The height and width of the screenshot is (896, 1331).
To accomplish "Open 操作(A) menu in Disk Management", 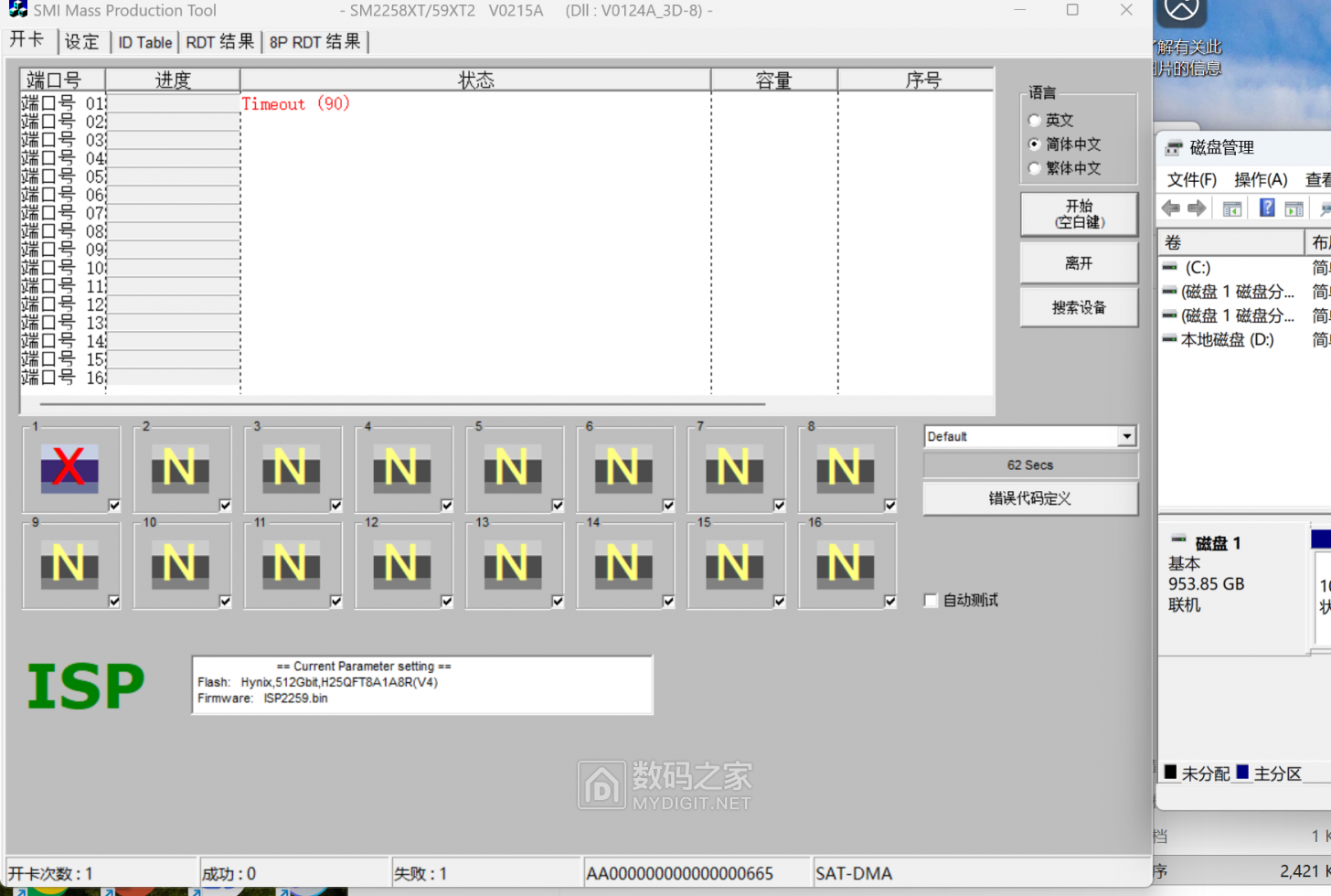I will point(1261,179).
